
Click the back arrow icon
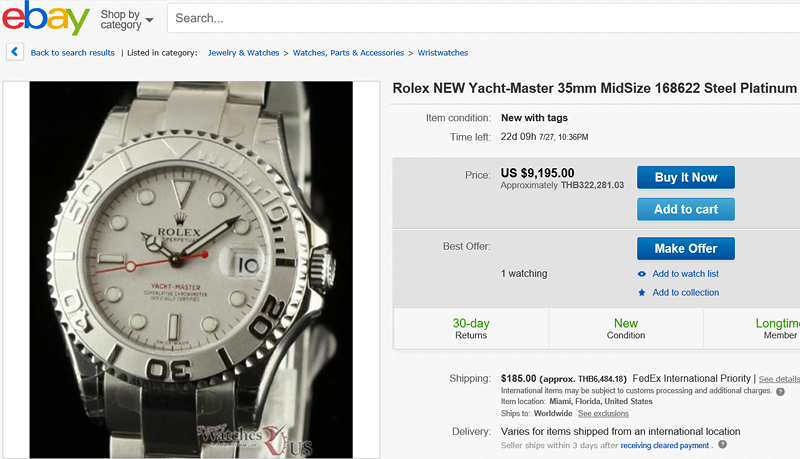15,52
